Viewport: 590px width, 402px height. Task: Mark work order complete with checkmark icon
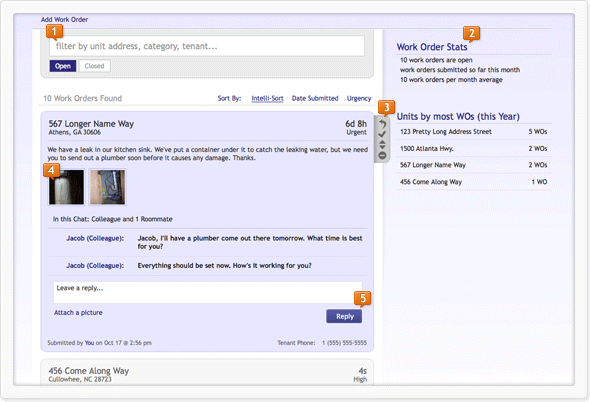382,134
